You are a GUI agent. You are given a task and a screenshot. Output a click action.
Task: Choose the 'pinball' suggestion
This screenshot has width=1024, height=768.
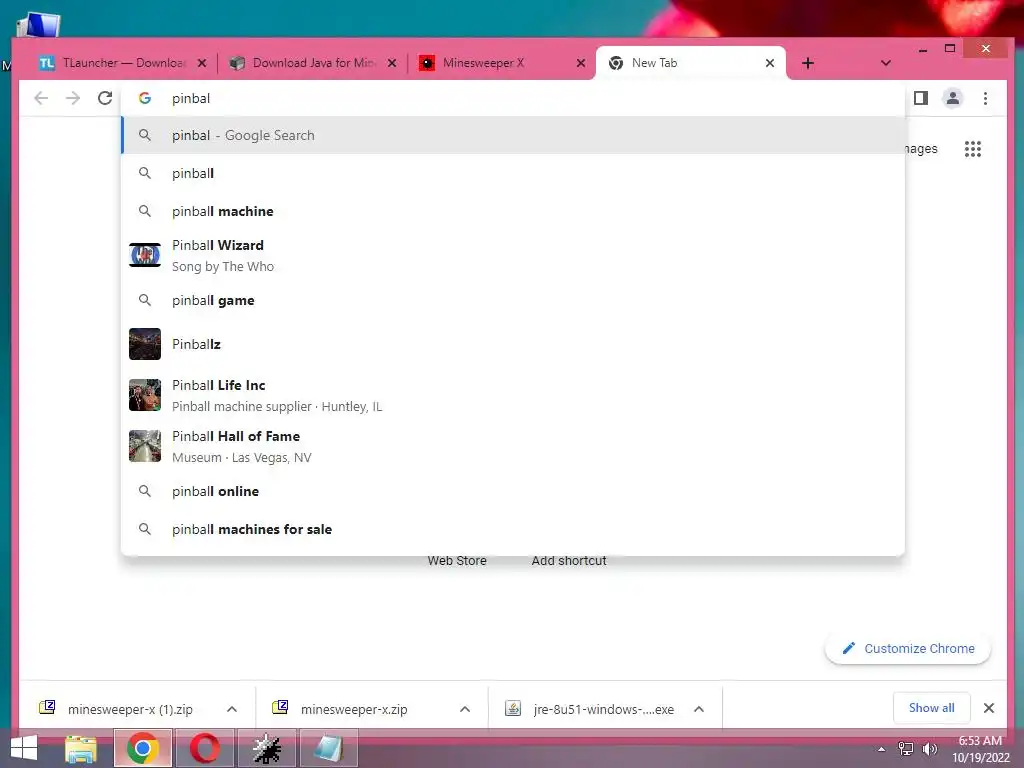[x=513, y=173]
